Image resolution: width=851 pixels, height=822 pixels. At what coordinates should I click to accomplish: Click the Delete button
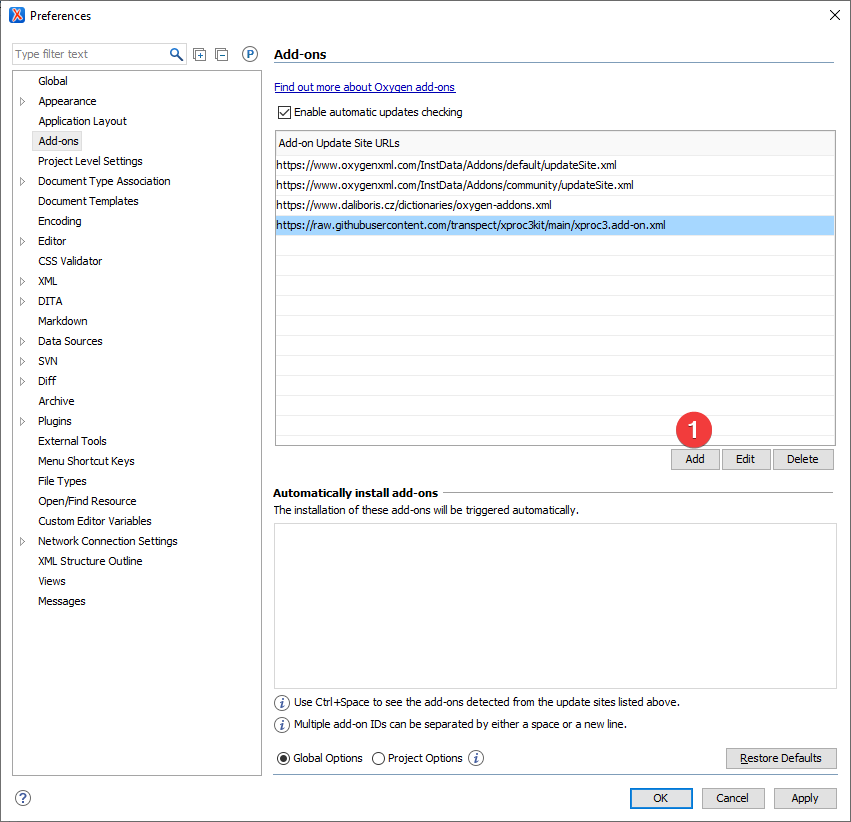click(802, 459)
